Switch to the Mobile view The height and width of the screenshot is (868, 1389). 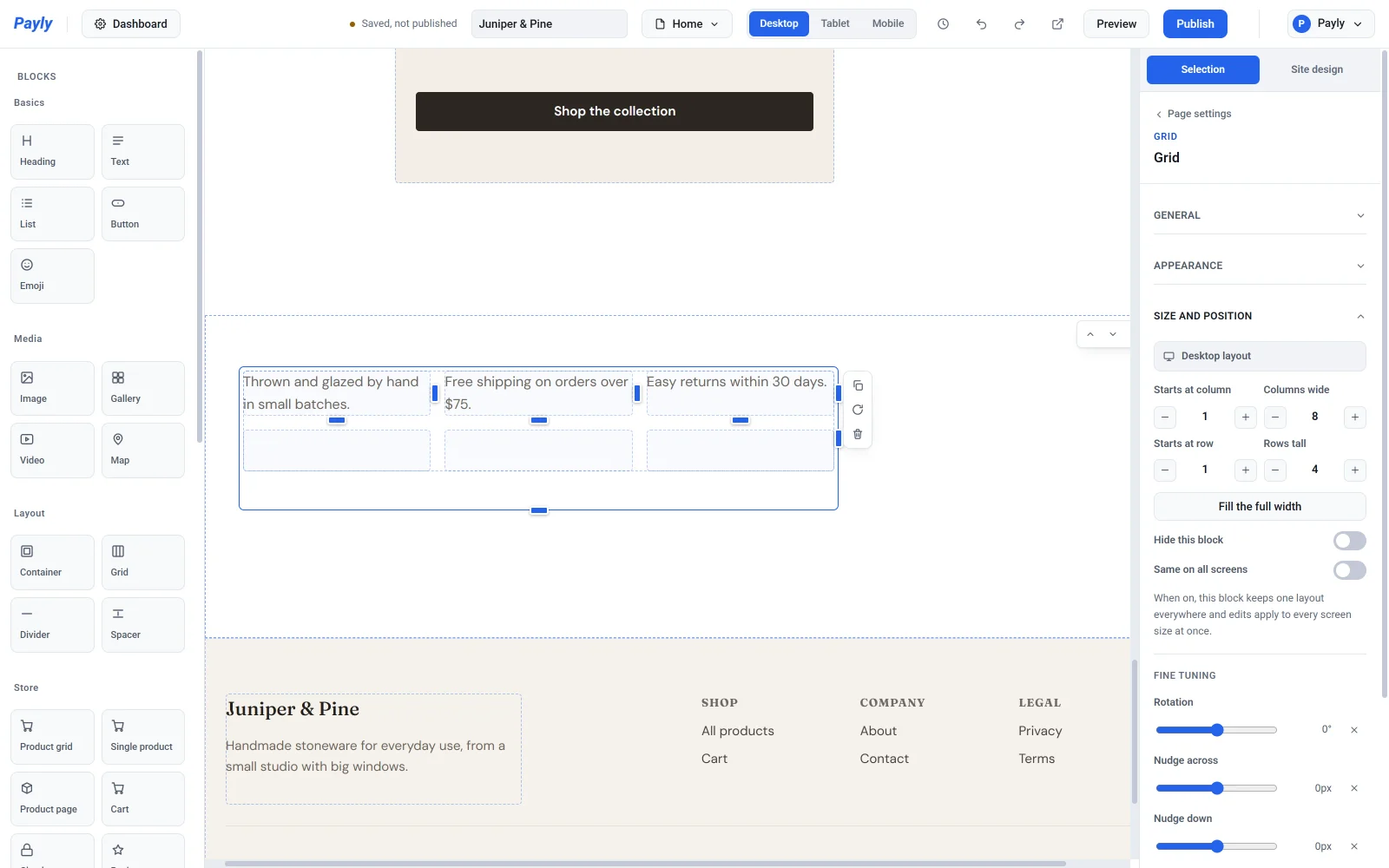point(888,23)
